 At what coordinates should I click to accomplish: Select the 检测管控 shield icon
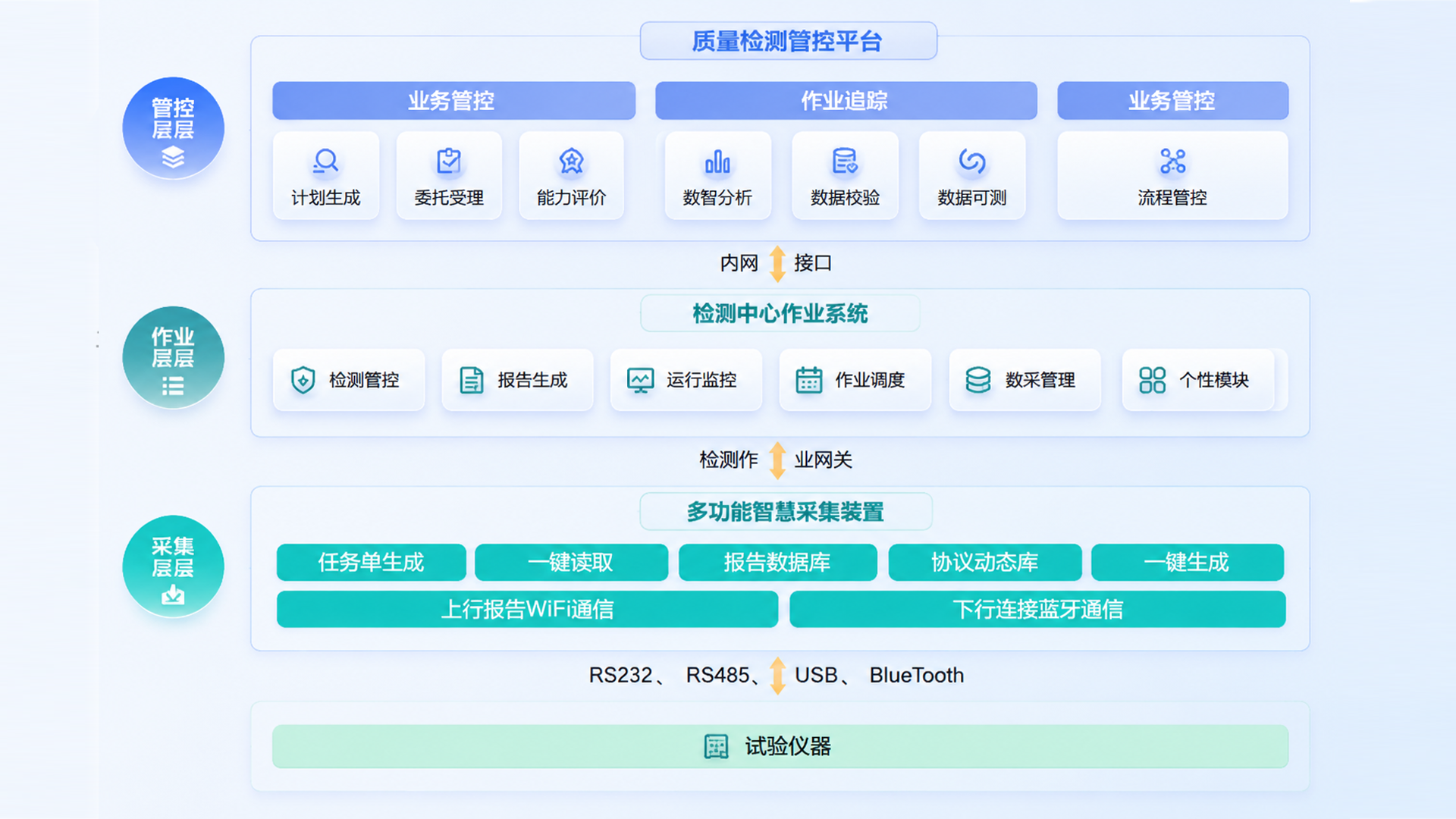coord(303,380)
